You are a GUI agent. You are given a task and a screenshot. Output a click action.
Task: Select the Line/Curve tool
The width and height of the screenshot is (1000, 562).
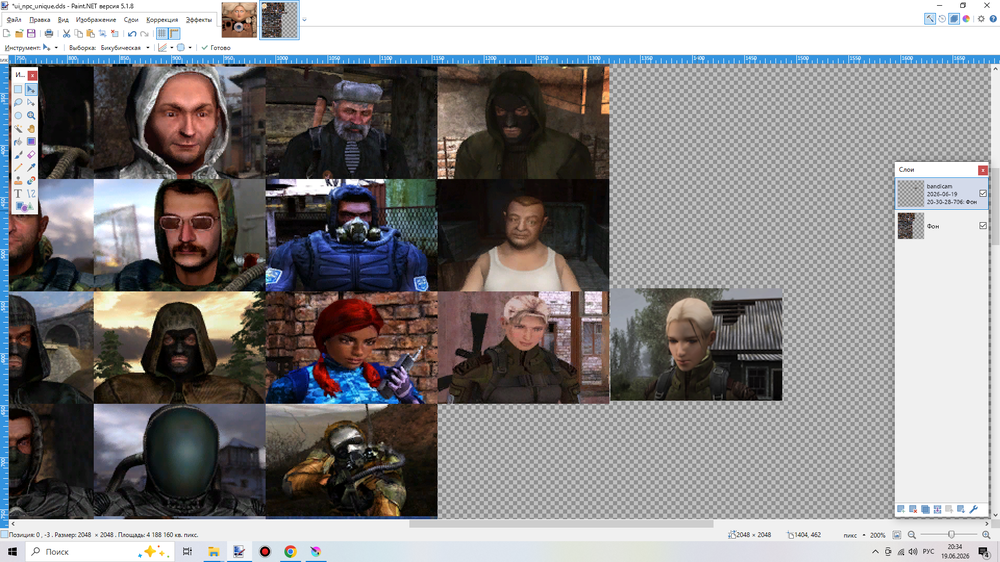tap(31, 193)
